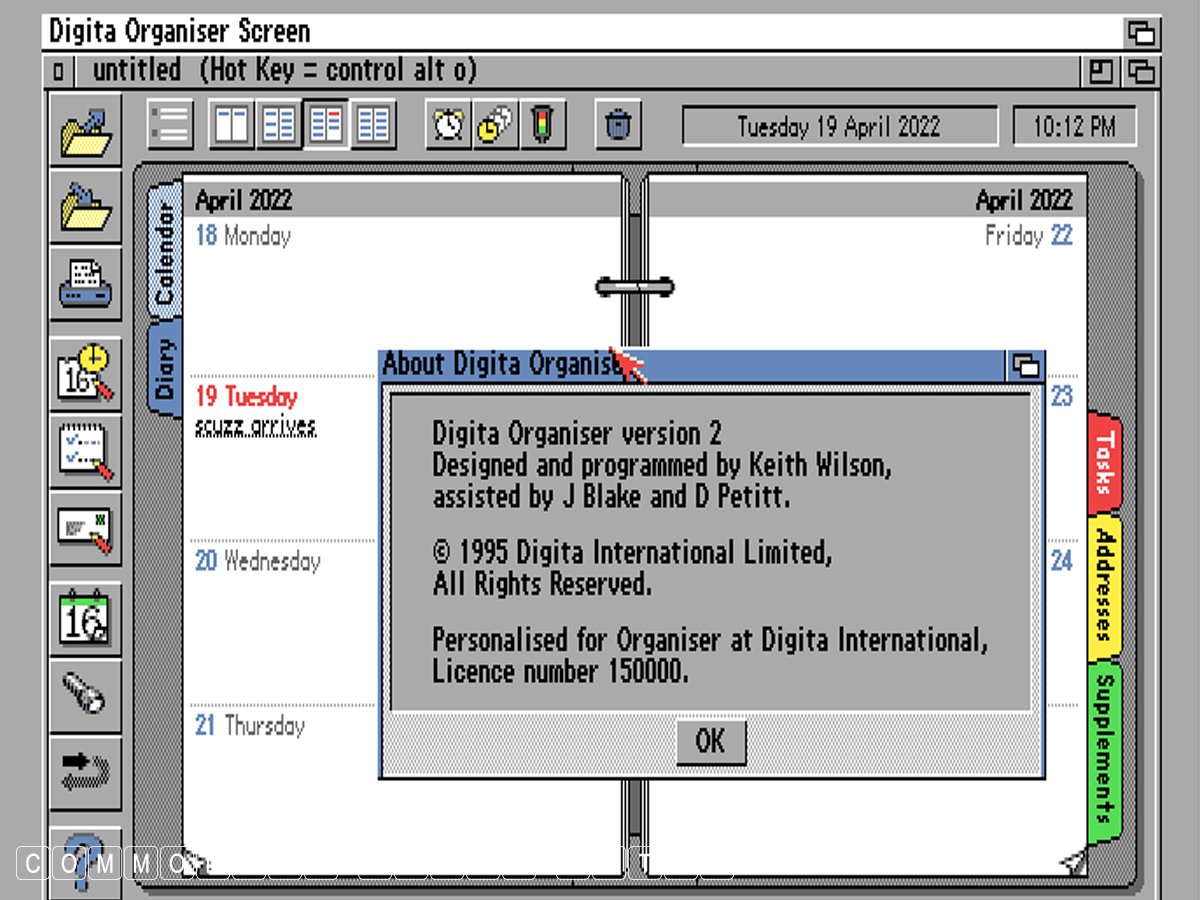Screen dimensions: 1200x900
Task: Click the traffic light icon
Action: 543,125
